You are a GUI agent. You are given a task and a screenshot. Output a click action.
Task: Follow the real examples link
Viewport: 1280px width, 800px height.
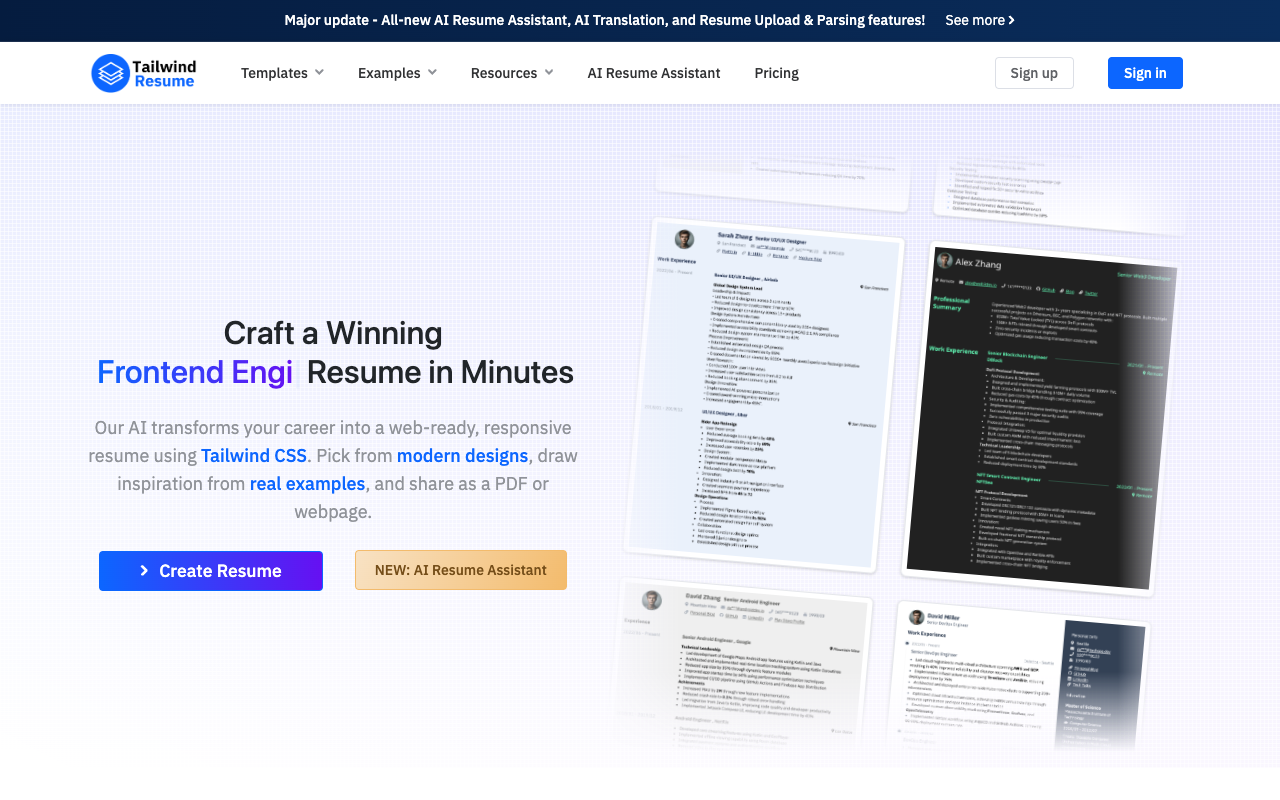click(x=307, y=484)
